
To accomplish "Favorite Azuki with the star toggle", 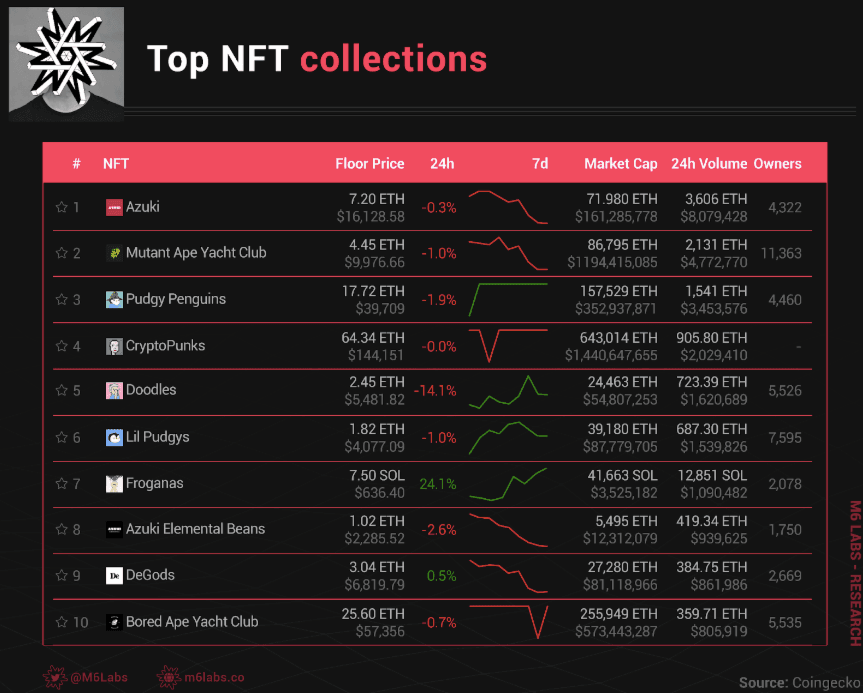I will pyautogui.click(x=61, y=208).
